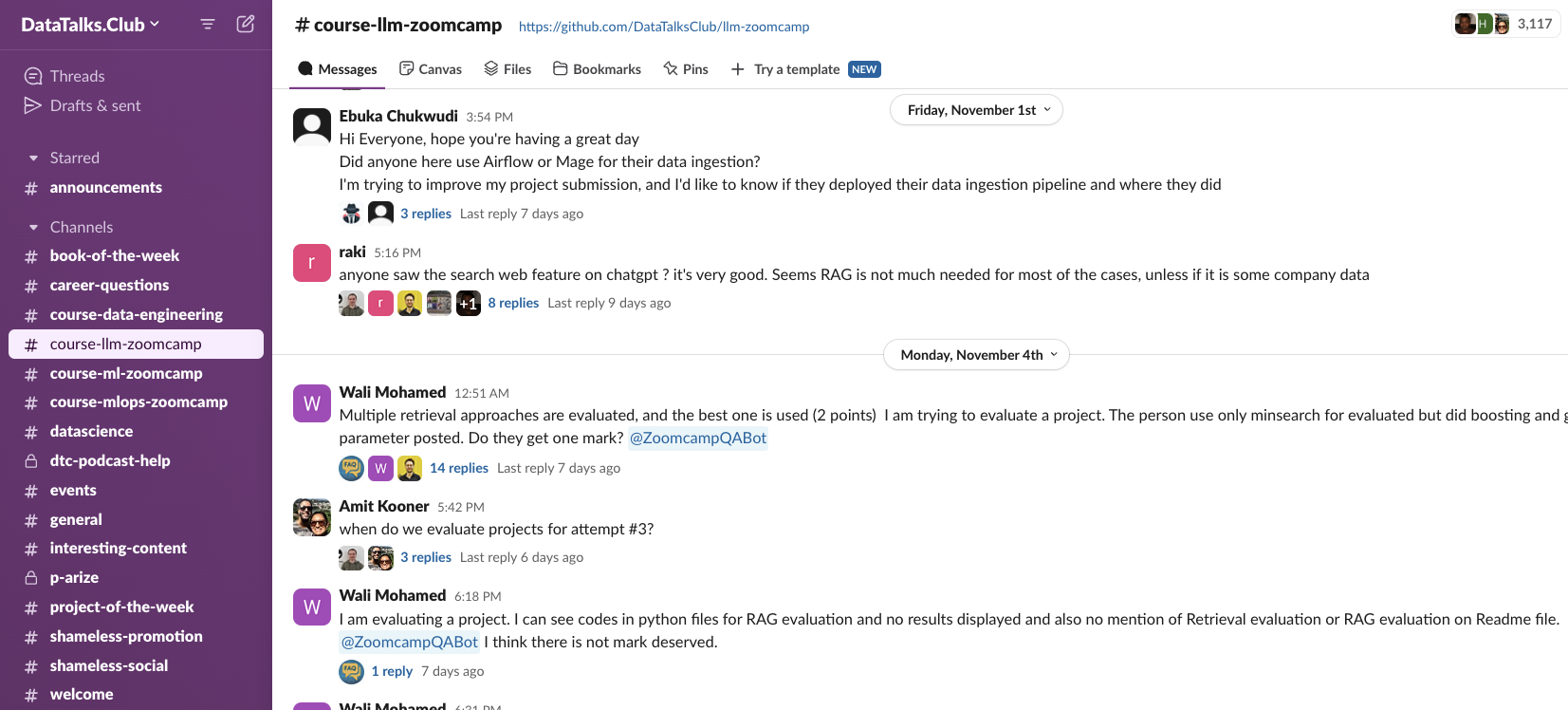Open the GitHub llm-zoomcamp repository link
Image resolution: width=1568 pixels, height=710 pixels.
pos(664,26)
